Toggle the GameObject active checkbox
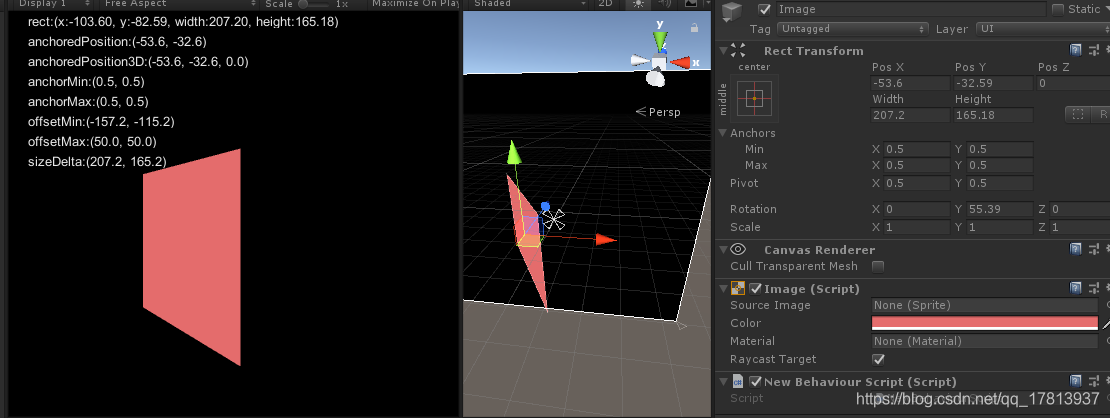 point(764,9)
